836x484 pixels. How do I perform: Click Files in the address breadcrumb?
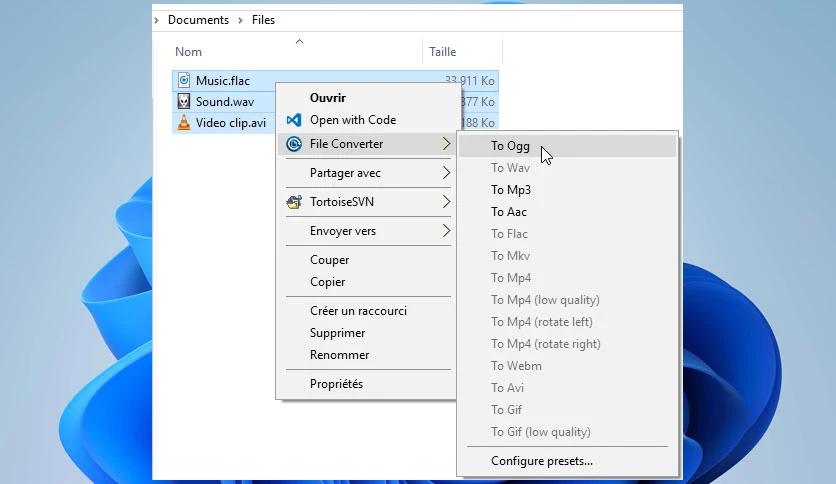click(263, 20)
